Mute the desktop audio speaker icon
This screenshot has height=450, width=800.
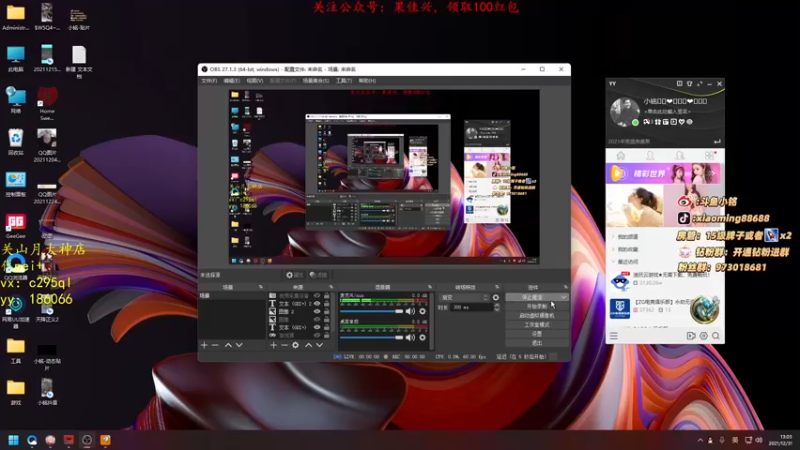[x=410, y=337]
